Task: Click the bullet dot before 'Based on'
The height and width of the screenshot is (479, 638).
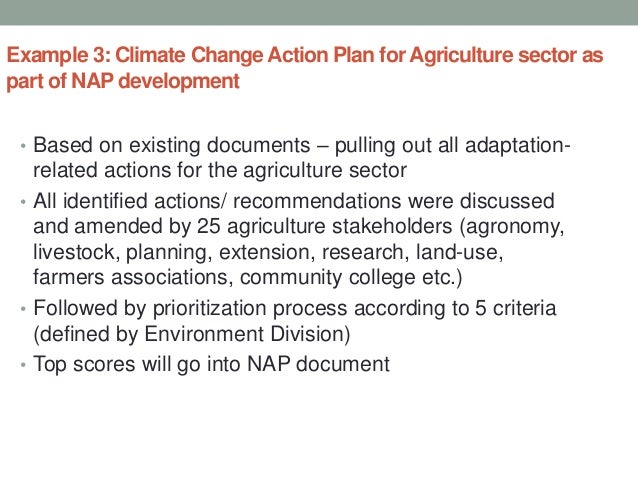Action: coord(23,146)
